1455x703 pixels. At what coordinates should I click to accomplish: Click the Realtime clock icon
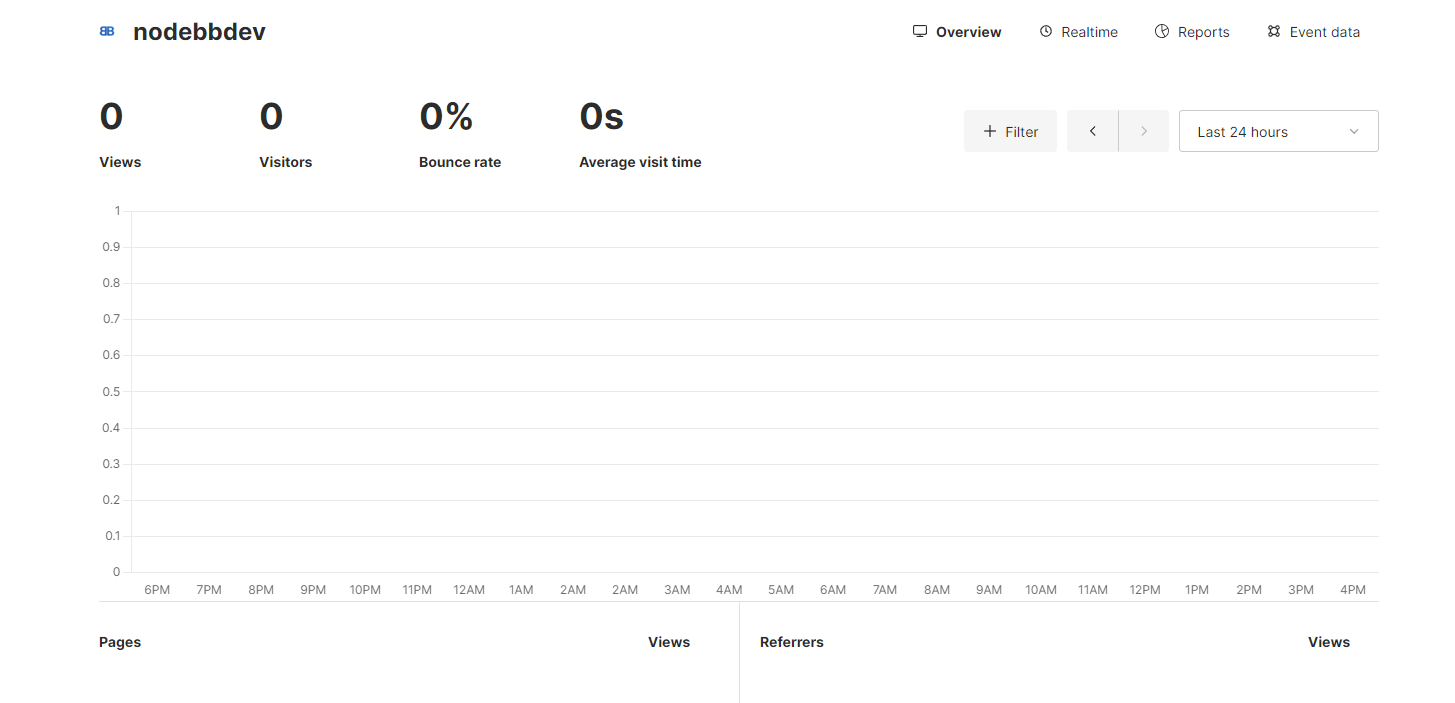coord(1046,32)
